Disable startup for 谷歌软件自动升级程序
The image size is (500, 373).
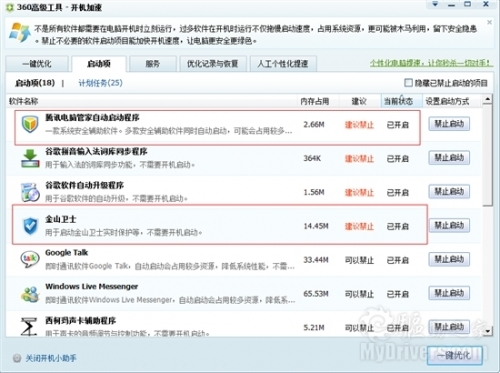pyautogui.click(x=449, y=192)
